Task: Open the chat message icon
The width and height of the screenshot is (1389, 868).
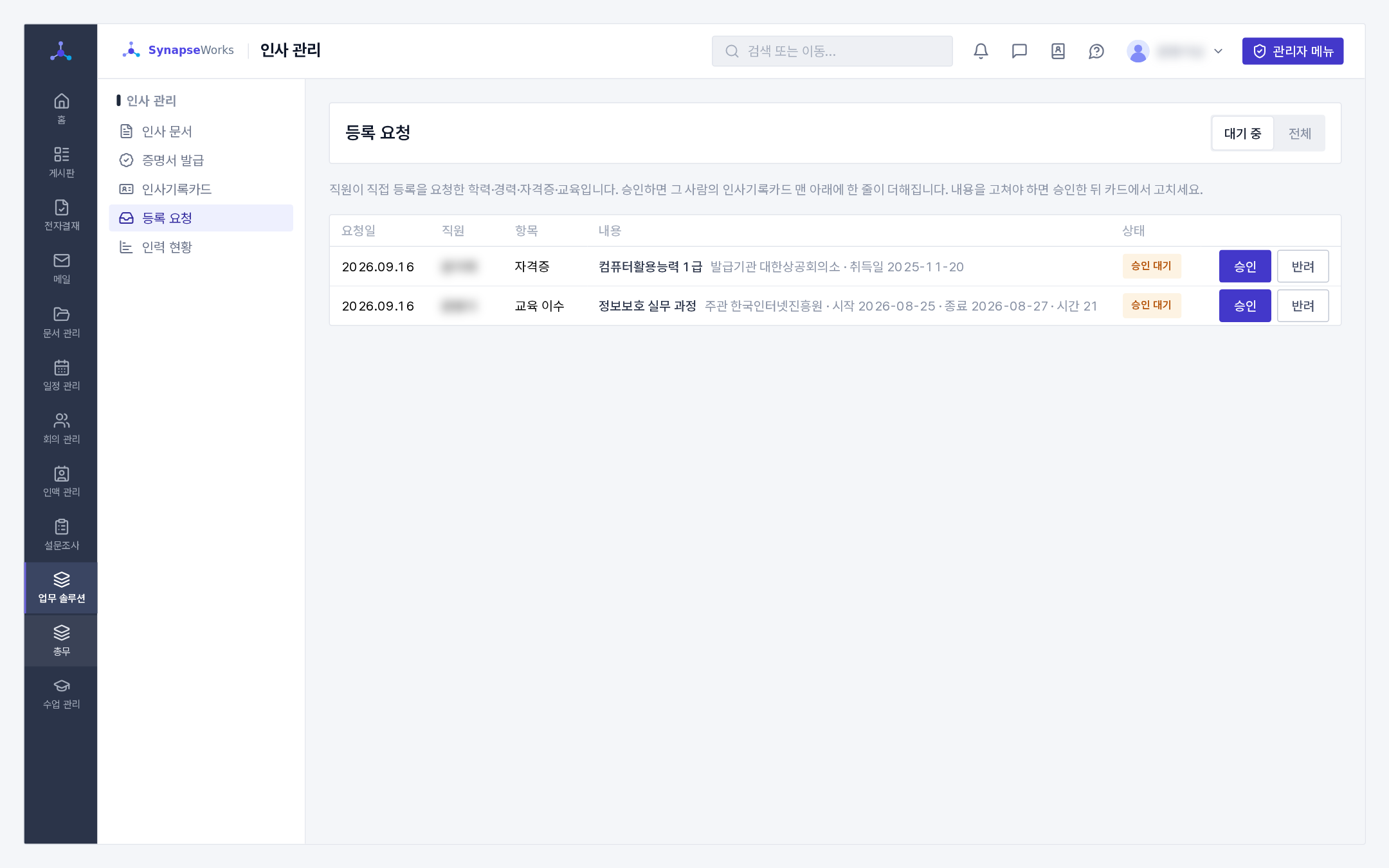Action: click(x=1019, y=51)
